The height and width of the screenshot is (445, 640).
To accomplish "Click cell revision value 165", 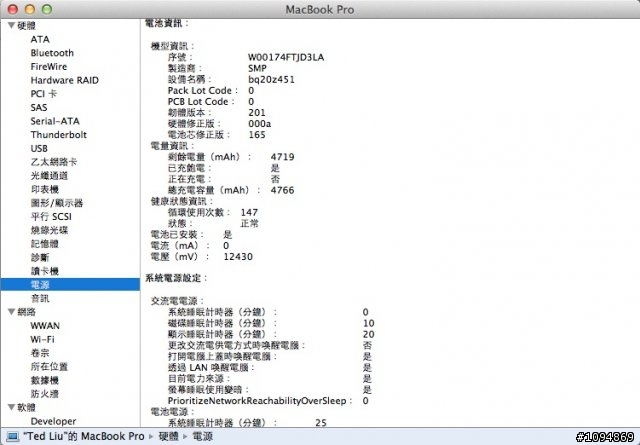I will (x=257, y=135).
